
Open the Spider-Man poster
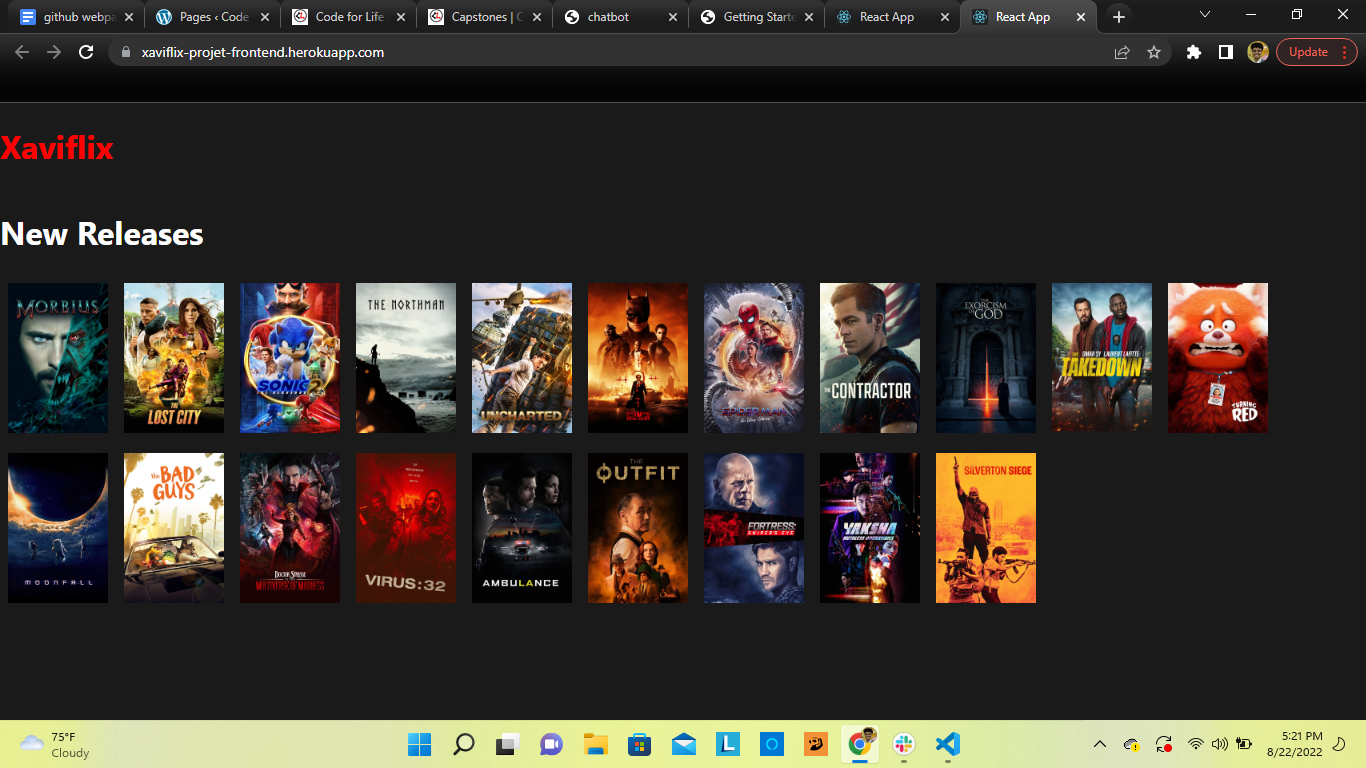[754, 358]
